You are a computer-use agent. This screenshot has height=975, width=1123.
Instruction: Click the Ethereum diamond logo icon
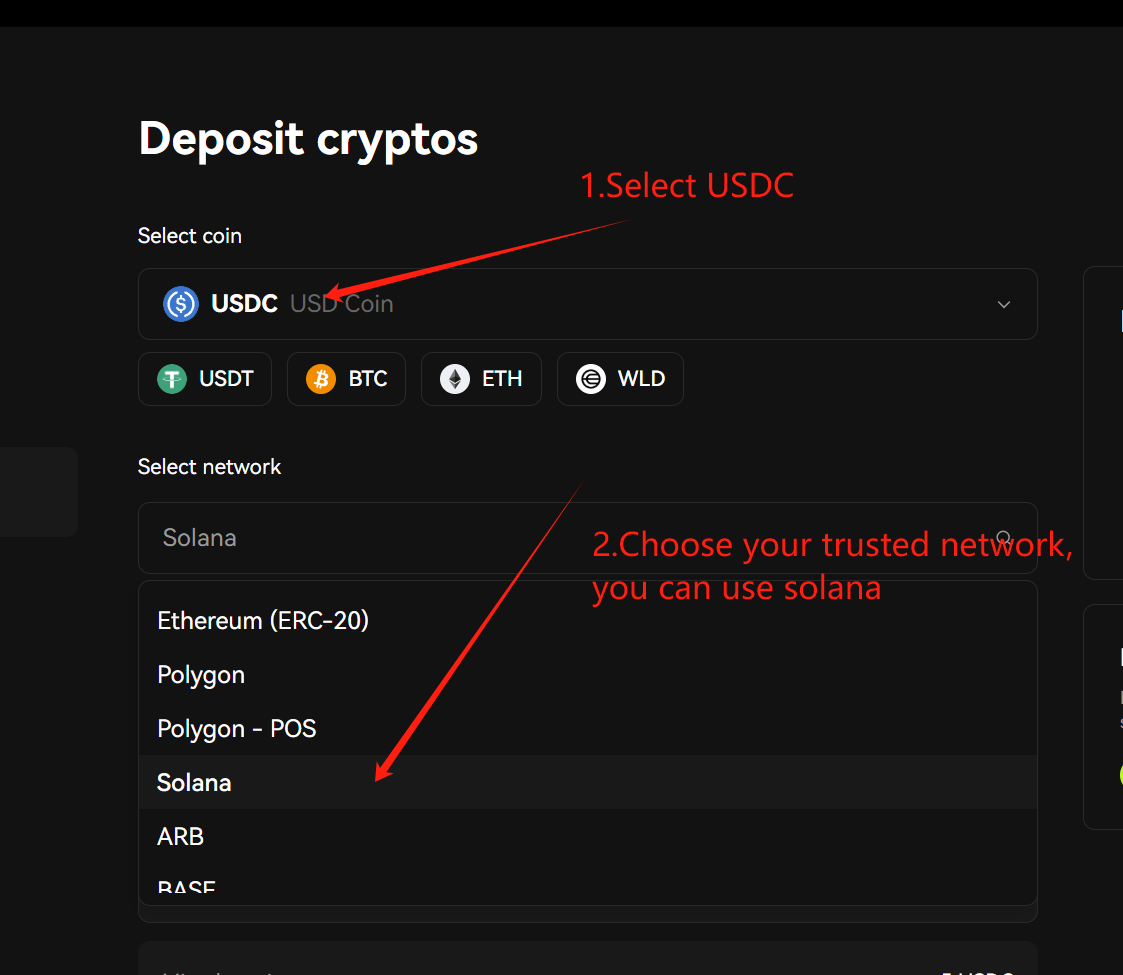(x=455, y=379)
